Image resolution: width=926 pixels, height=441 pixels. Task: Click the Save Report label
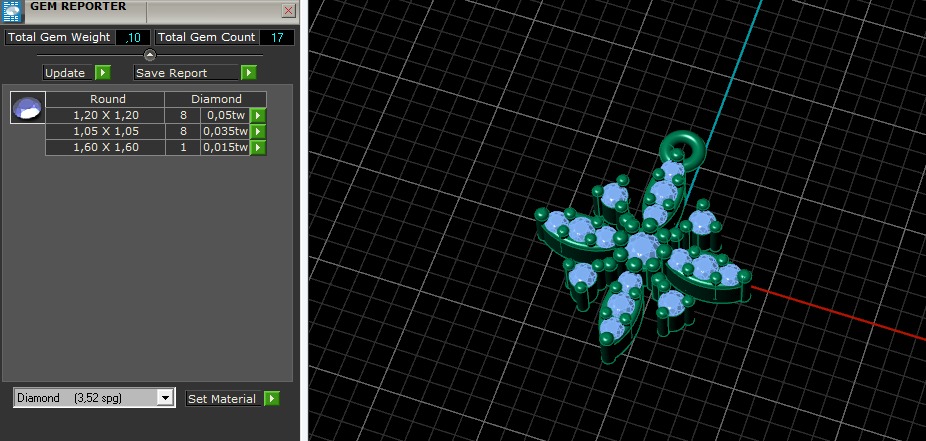186,73
